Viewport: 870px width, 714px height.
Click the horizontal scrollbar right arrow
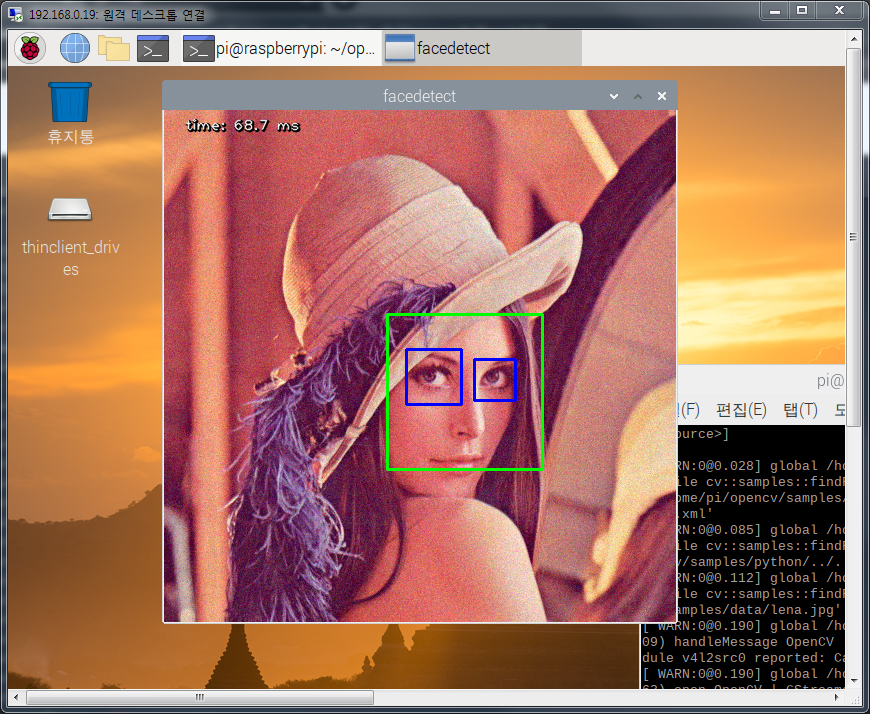point(837,697)
